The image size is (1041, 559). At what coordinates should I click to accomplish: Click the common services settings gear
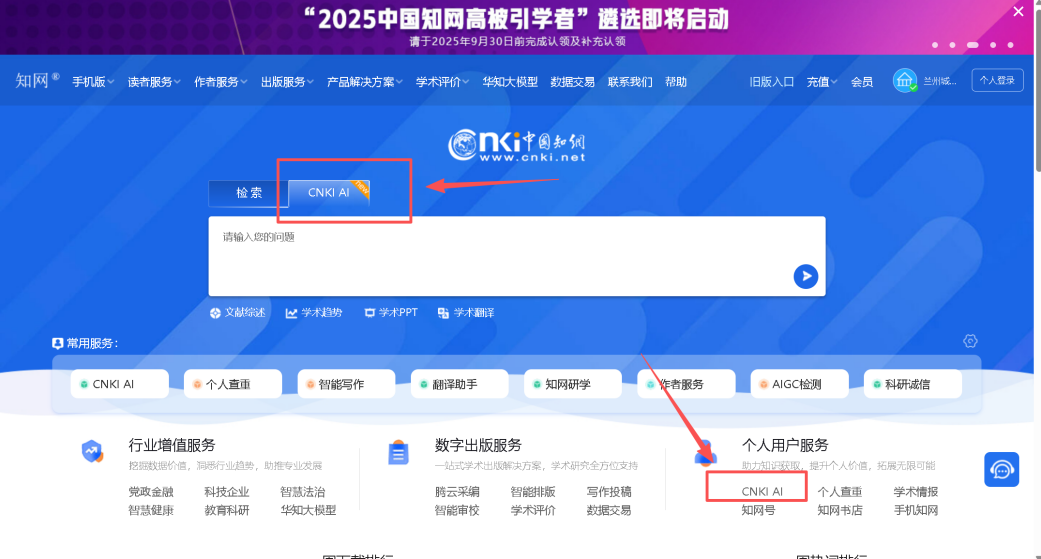tap(969, 341)
